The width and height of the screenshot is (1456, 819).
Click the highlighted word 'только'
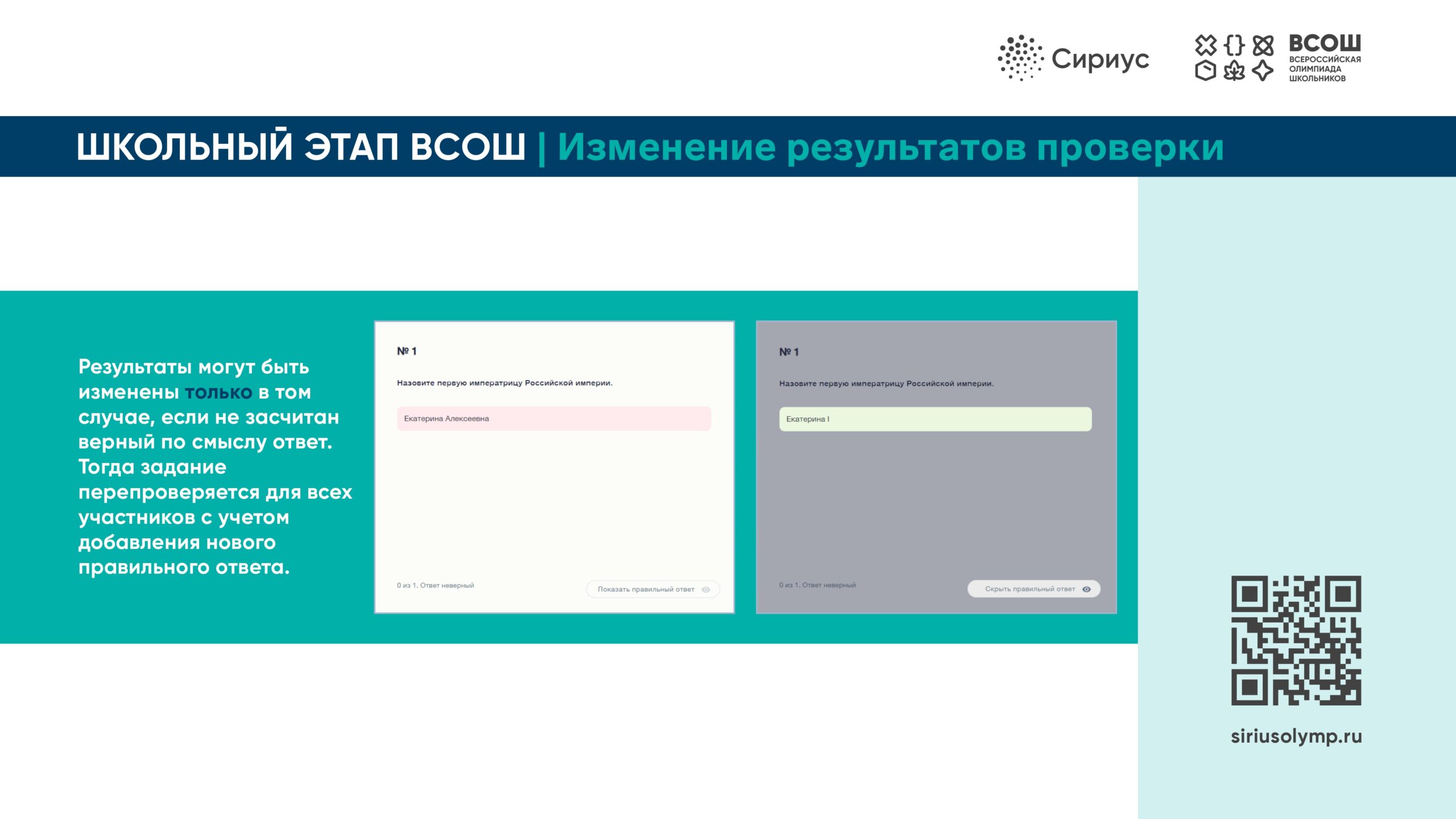[x=218, y=392]
